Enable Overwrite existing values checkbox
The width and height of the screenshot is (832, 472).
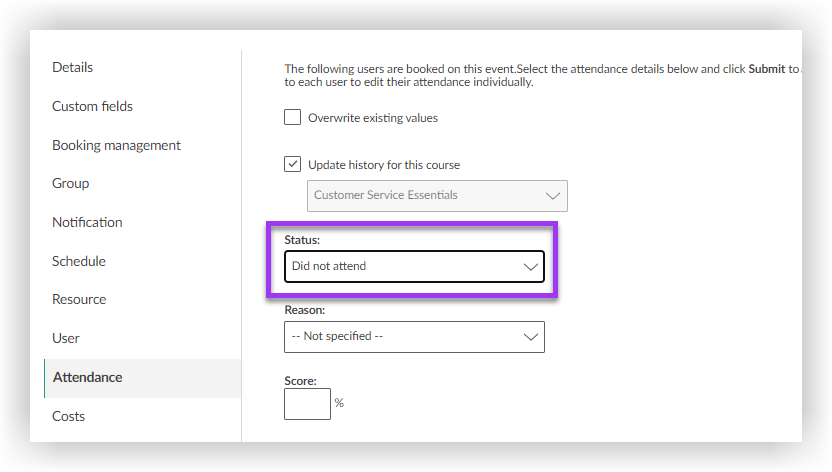pyautogui.click(x=293, y=118)
